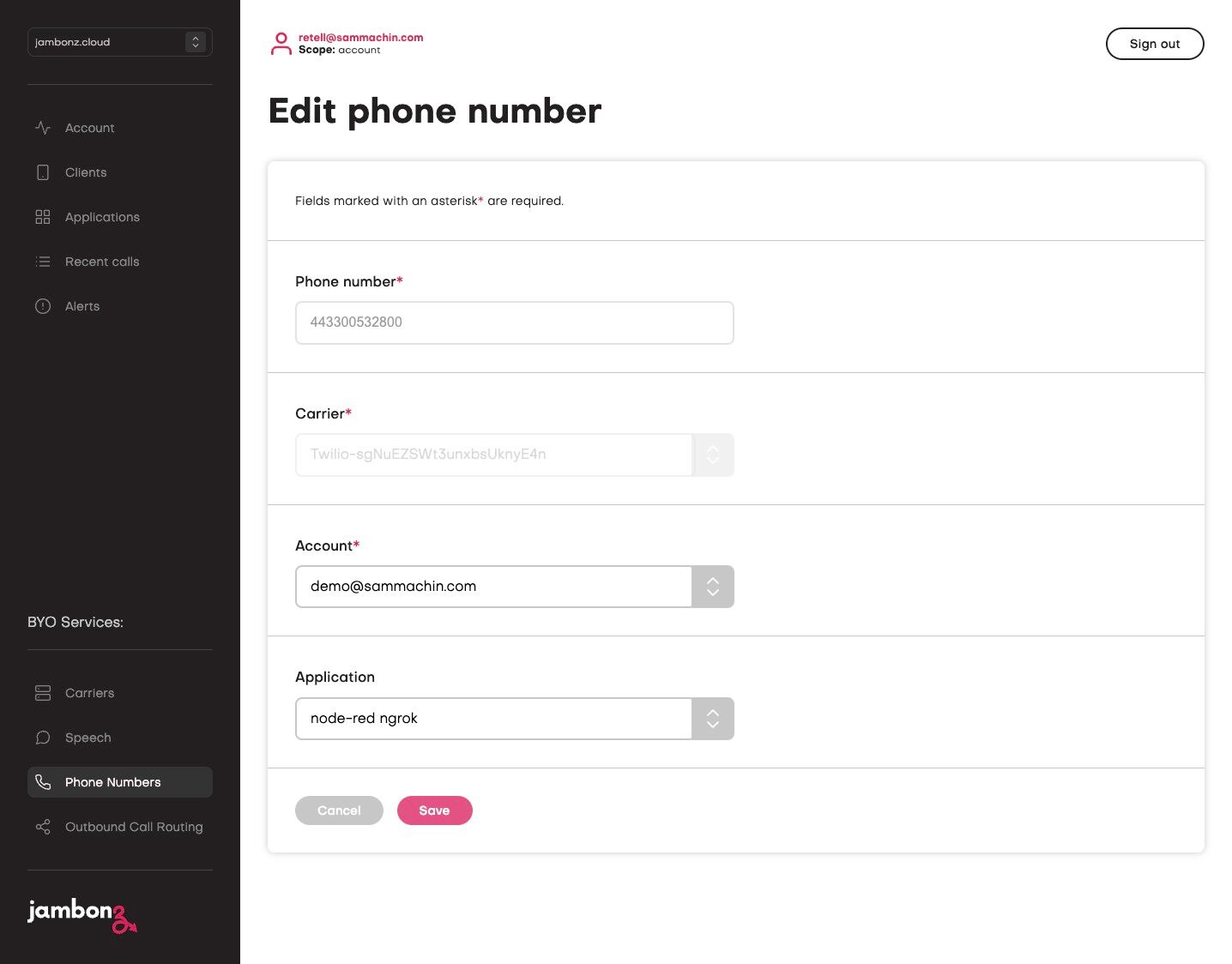Click the jambonz logo
The image size is (1232, 964).
(82, 914)
